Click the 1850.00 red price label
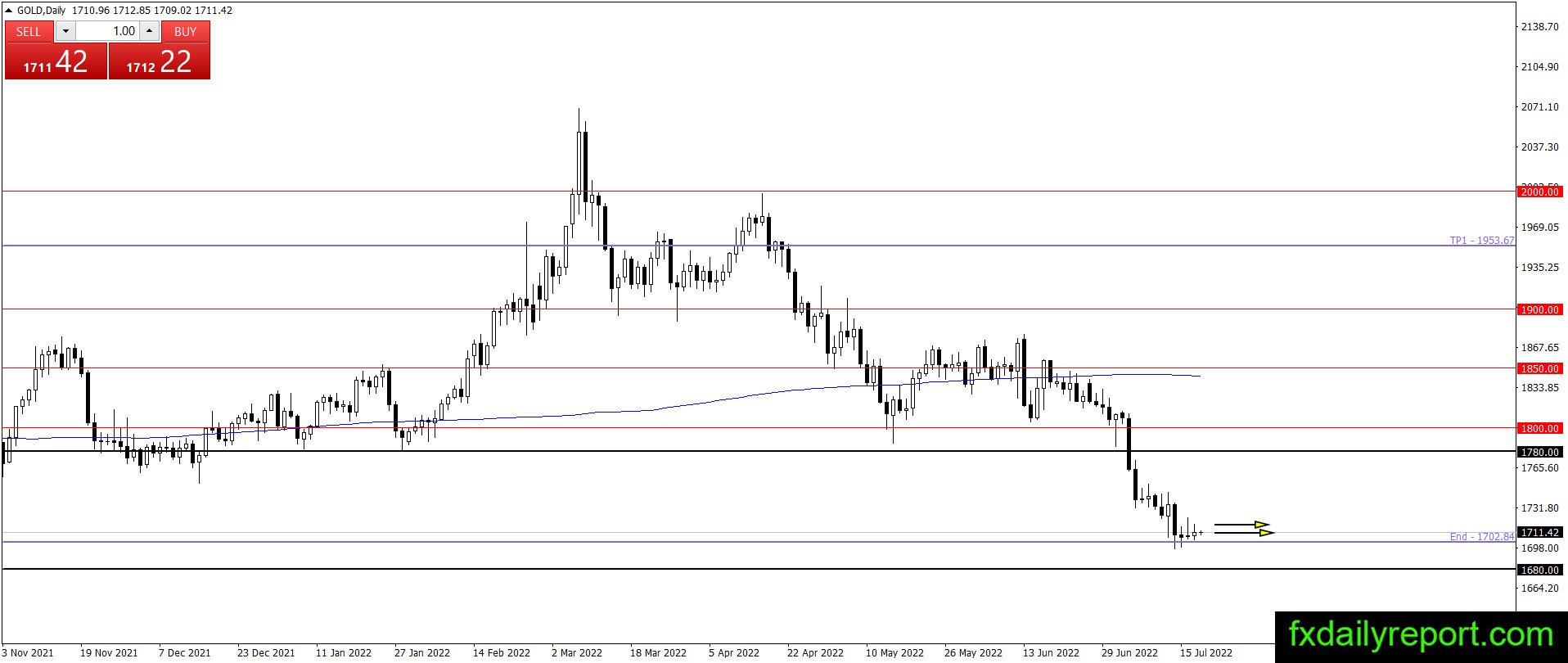This screenshot has height=663, width=1568. [x=1539, y=368]
